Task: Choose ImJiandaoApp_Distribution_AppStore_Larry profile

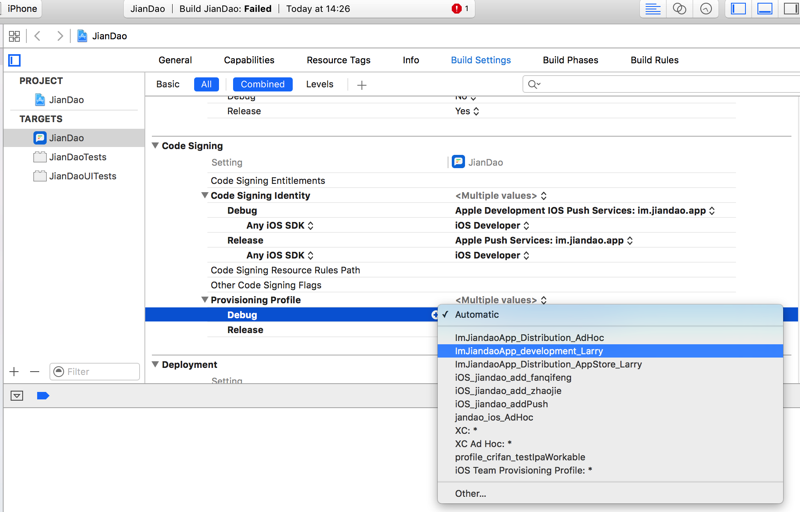Action: (610, 364)
